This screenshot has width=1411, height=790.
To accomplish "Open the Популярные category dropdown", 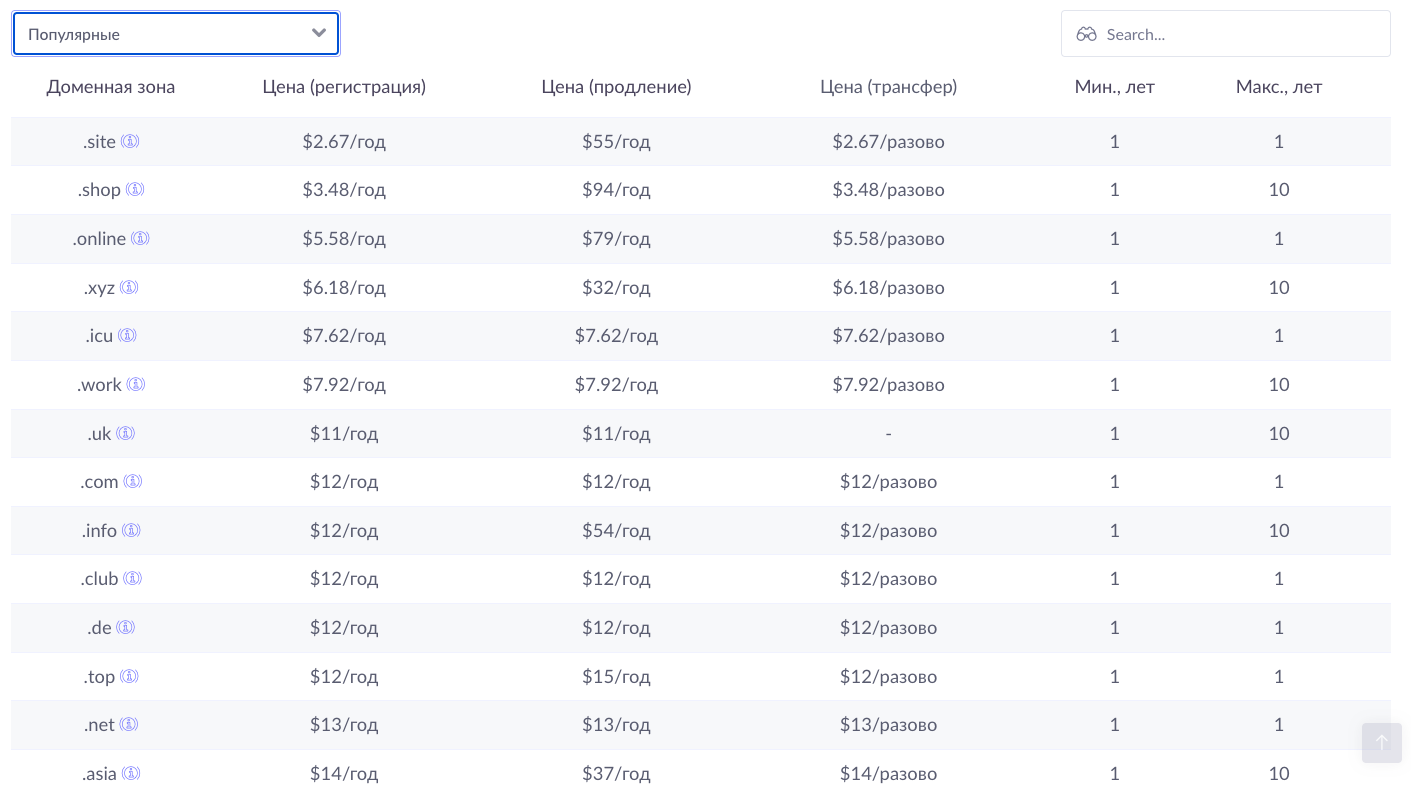I will click(x=176, y=34).
